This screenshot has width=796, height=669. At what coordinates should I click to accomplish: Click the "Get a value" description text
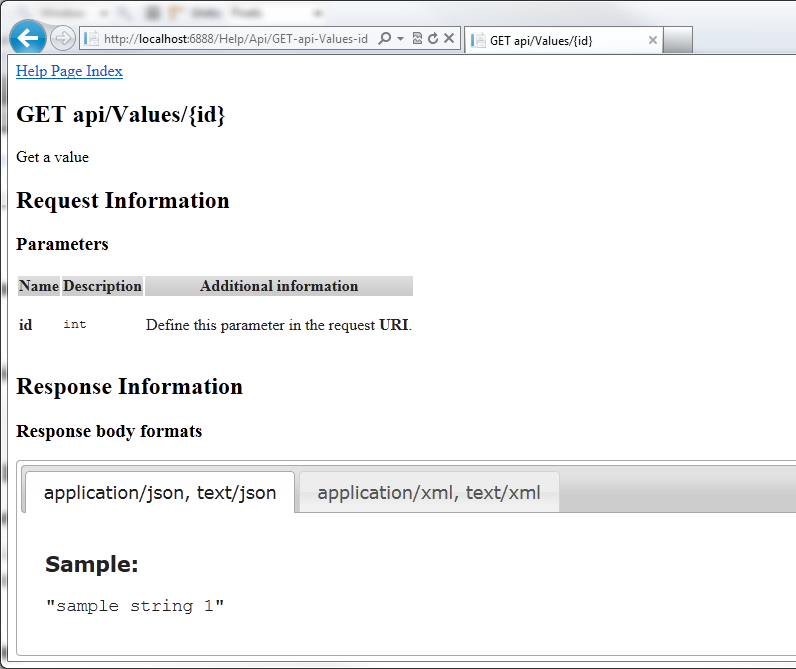52,157
